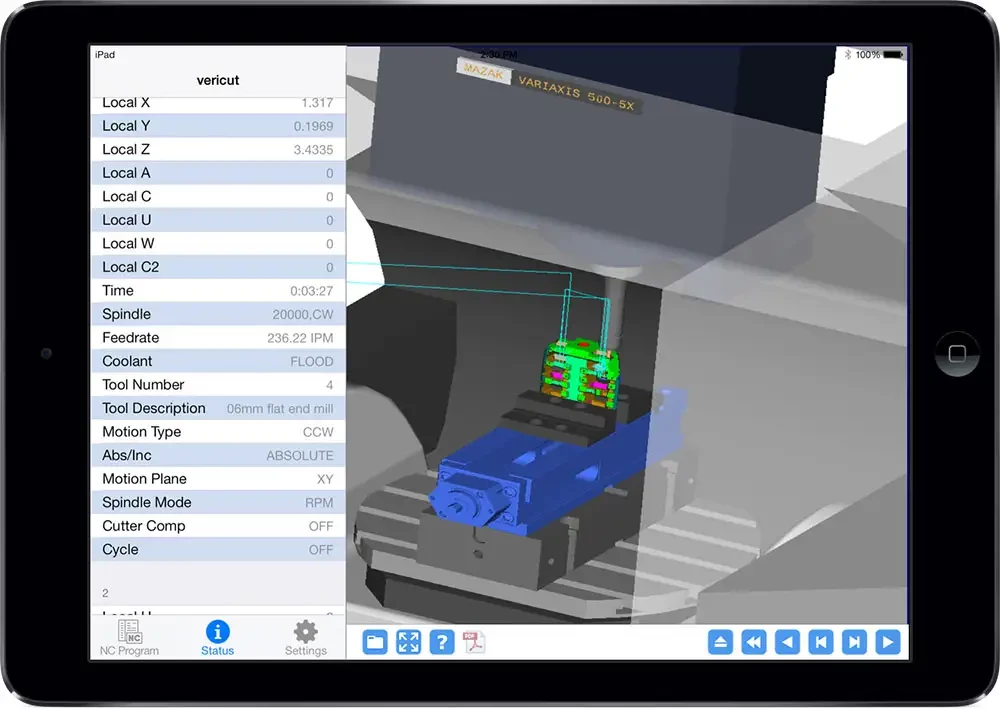Select the Coolant row

[x=218, y=361]
